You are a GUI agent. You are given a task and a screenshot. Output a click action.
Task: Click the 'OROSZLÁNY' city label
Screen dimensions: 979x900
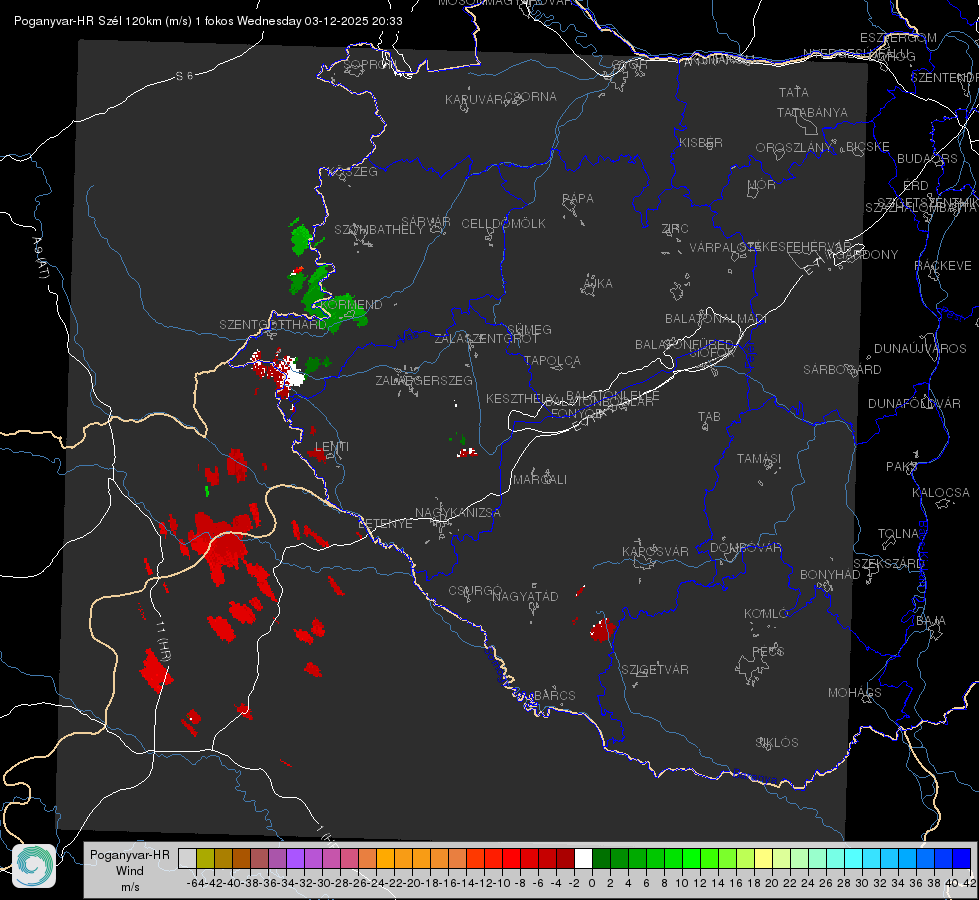click(x=794, y=148)
